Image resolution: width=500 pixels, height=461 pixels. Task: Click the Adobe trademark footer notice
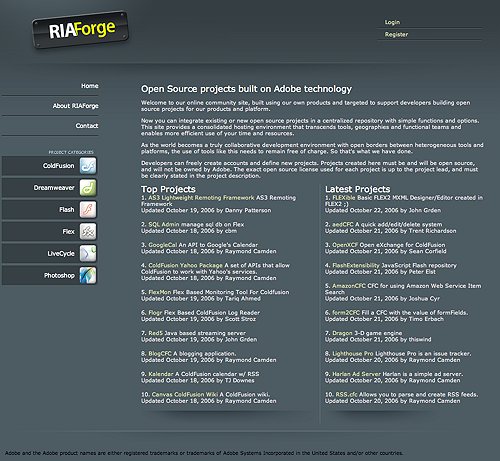tap(204, 453)
